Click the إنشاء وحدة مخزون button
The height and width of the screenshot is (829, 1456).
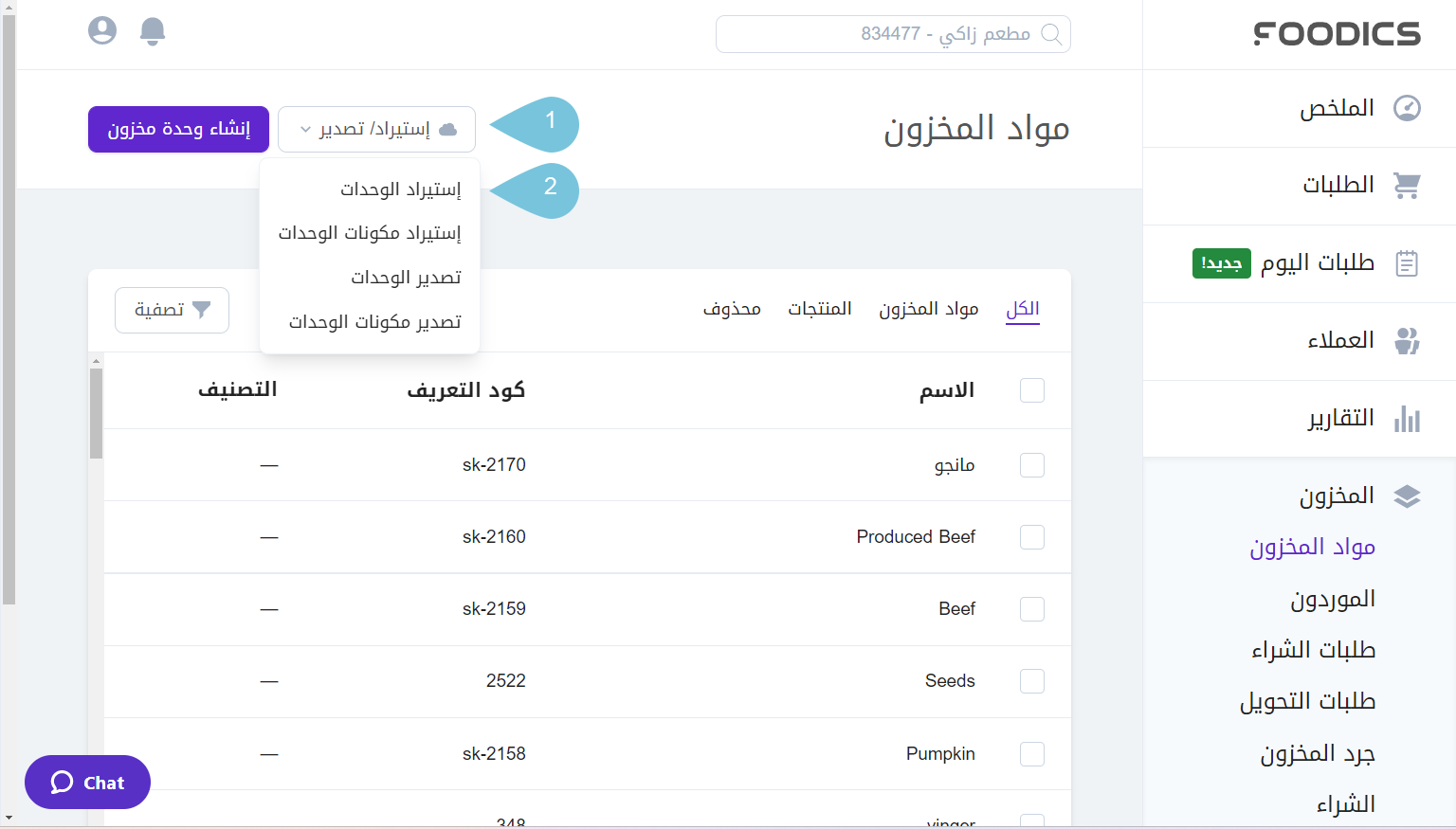tap(178, 129)
